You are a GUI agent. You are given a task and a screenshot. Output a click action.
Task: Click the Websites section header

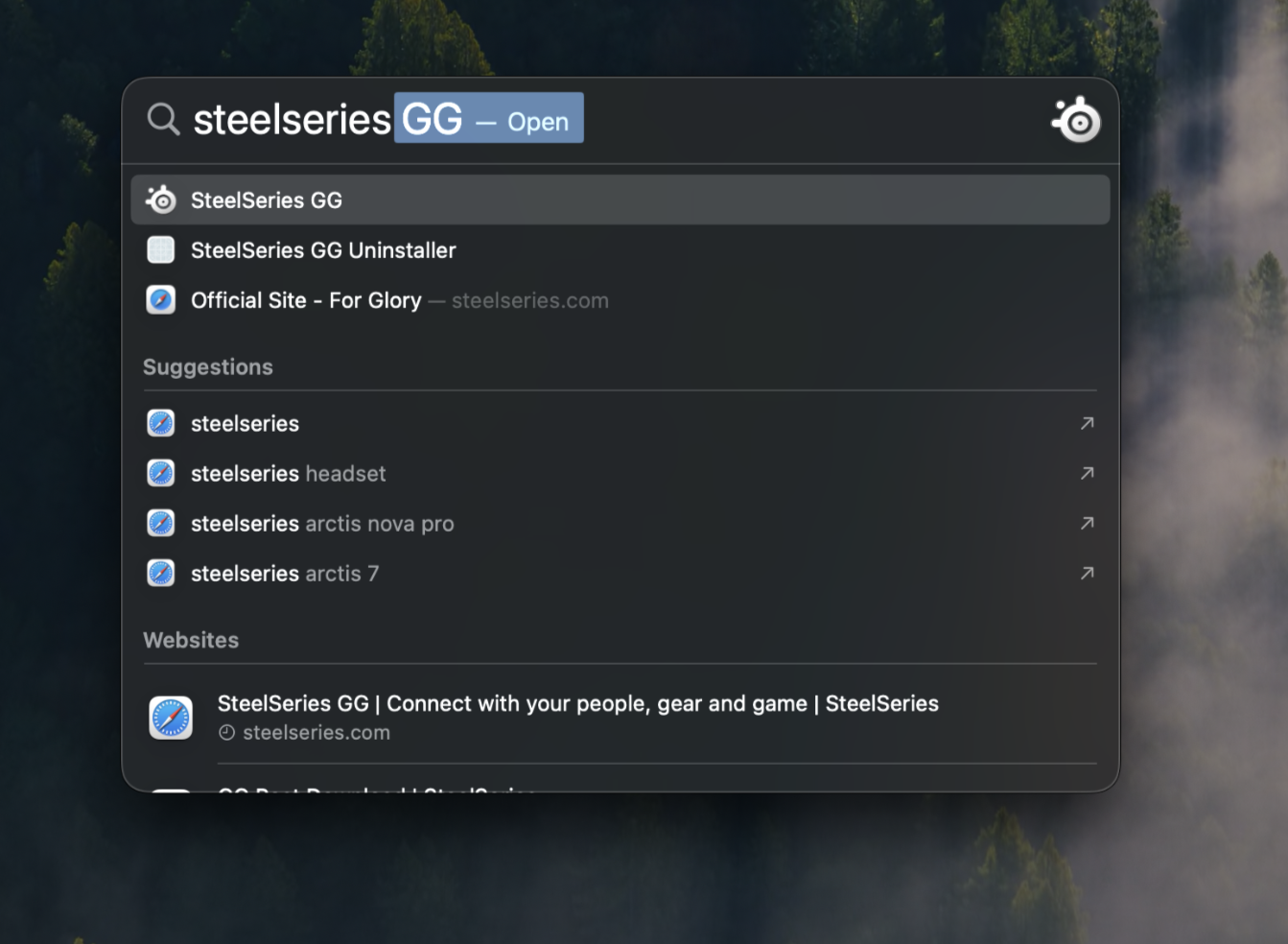coord(191,640)
